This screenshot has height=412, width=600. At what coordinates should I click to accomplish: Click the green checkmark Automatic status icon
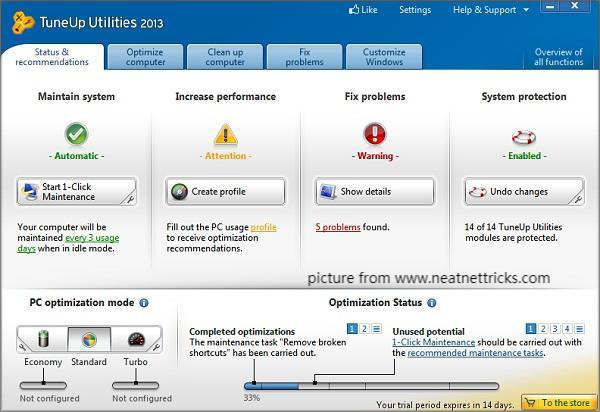tap(76, 134)
